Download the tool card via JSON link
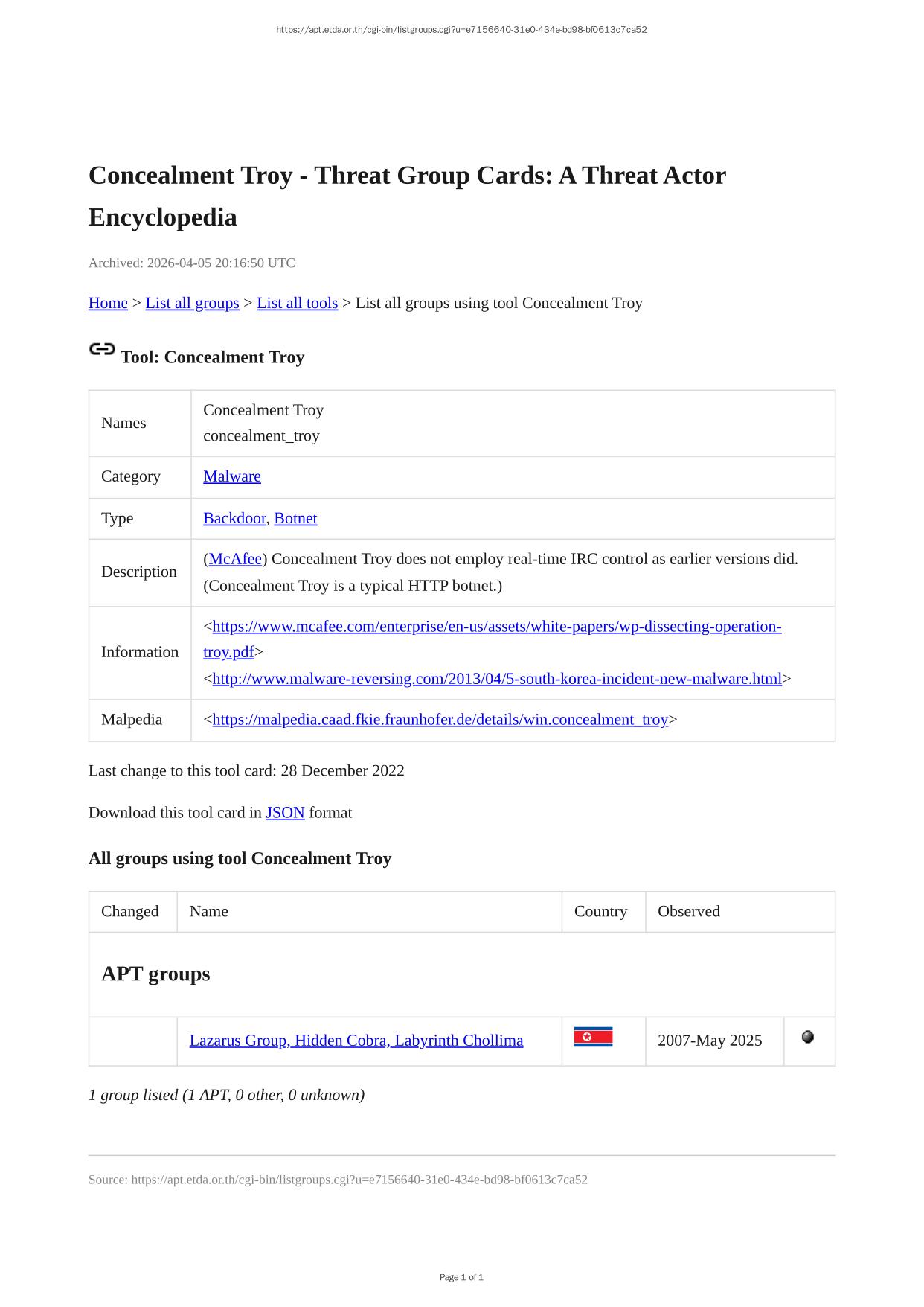Image resolution: width=924 pixels, height=1307 pixels. 285,813
